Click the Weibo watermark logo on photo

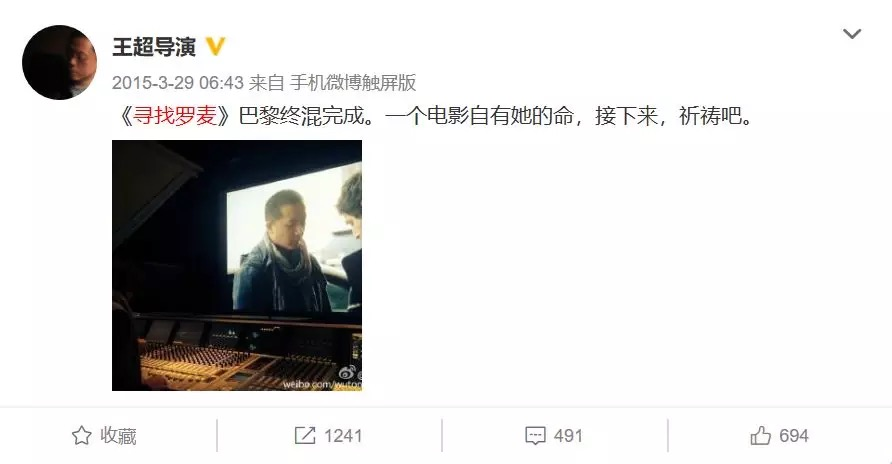click(347, 372)
